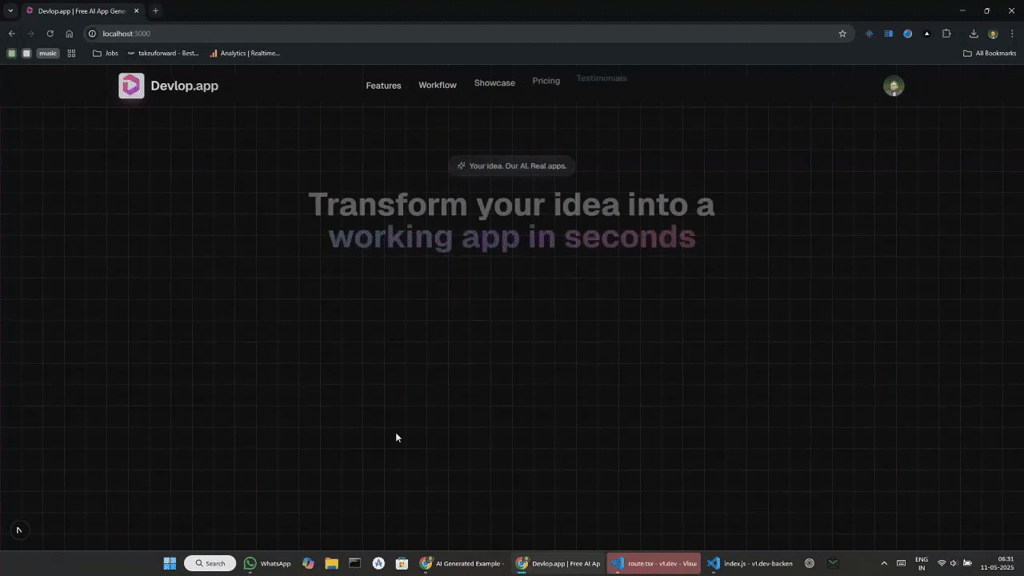The width and height of the screenshot is (1024, 576).
Task: Expand the Jobs bookmarks folder
Action: coord(106,54)
